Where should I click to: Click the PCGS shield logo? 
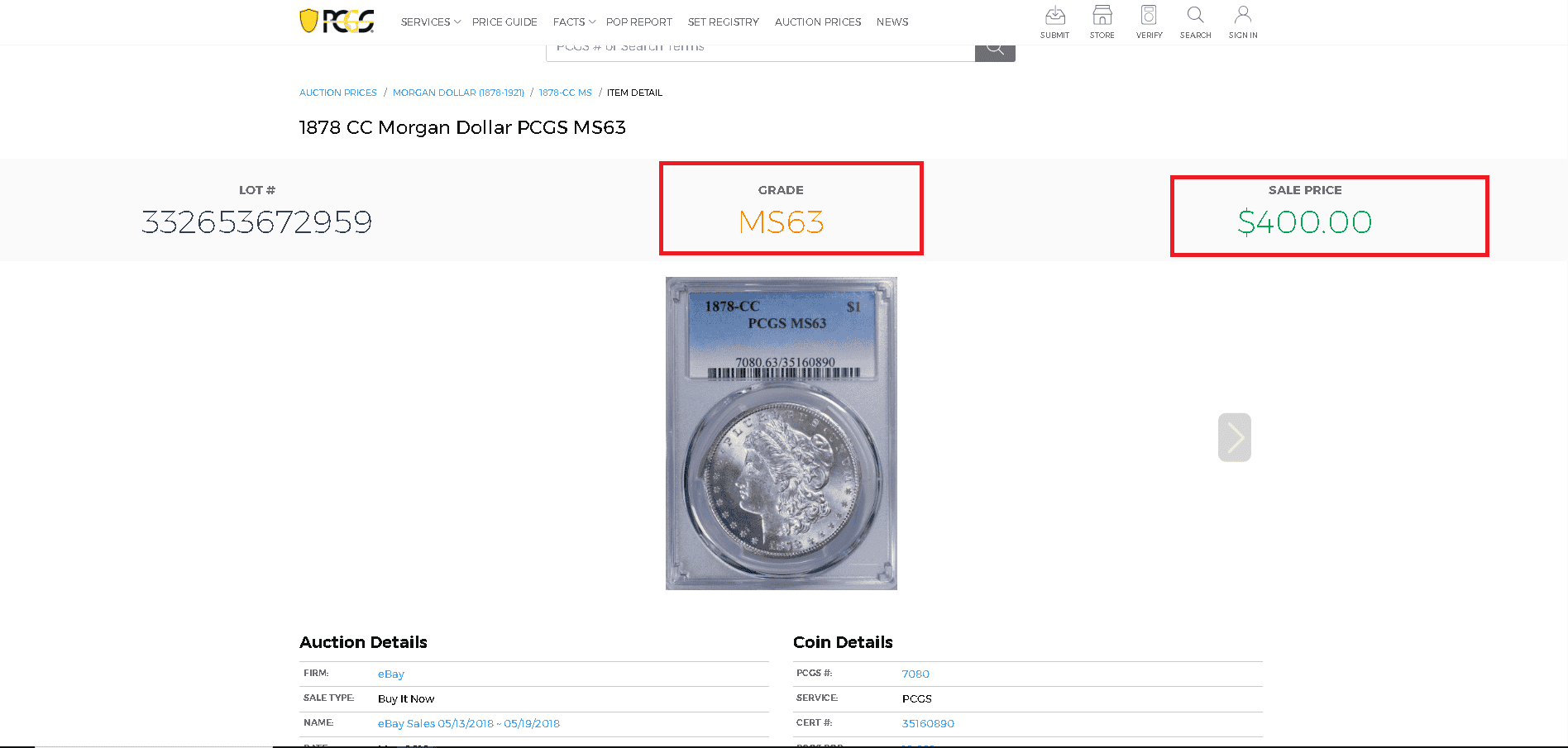[x=337, y=20]
